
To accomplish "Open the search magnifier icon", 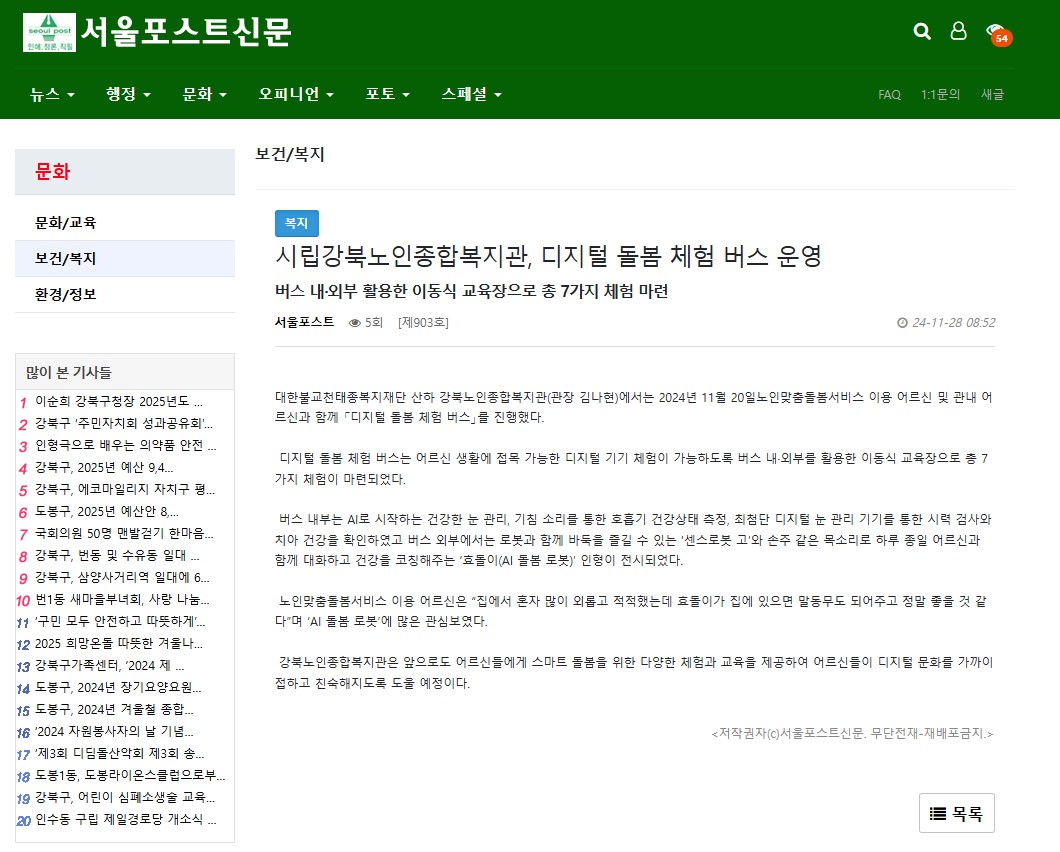I will pos(922,32).
